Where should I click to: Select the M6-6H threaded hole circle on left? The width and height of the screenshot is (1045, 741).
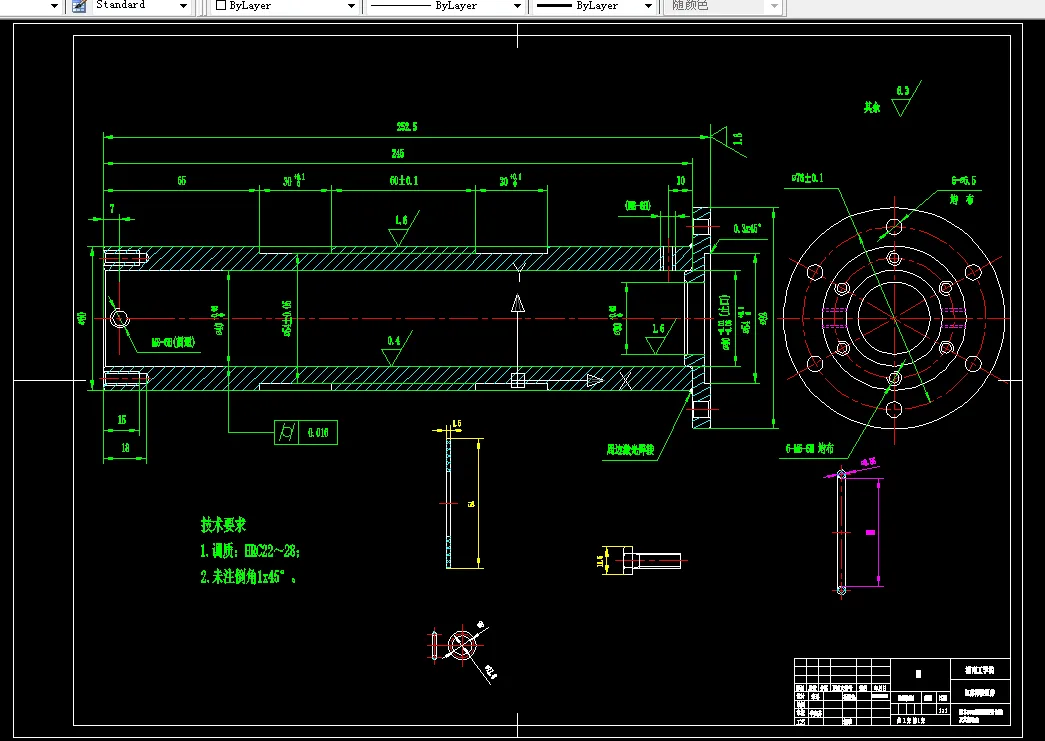[119, 319]
